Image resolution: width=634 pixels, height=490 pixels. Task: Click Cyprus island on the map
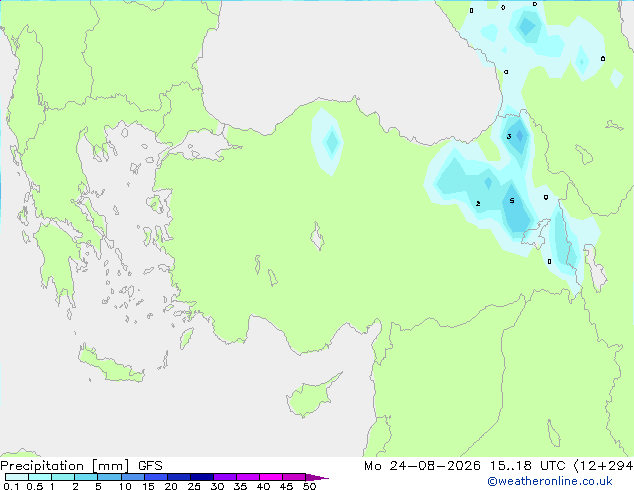coord(309,397)
